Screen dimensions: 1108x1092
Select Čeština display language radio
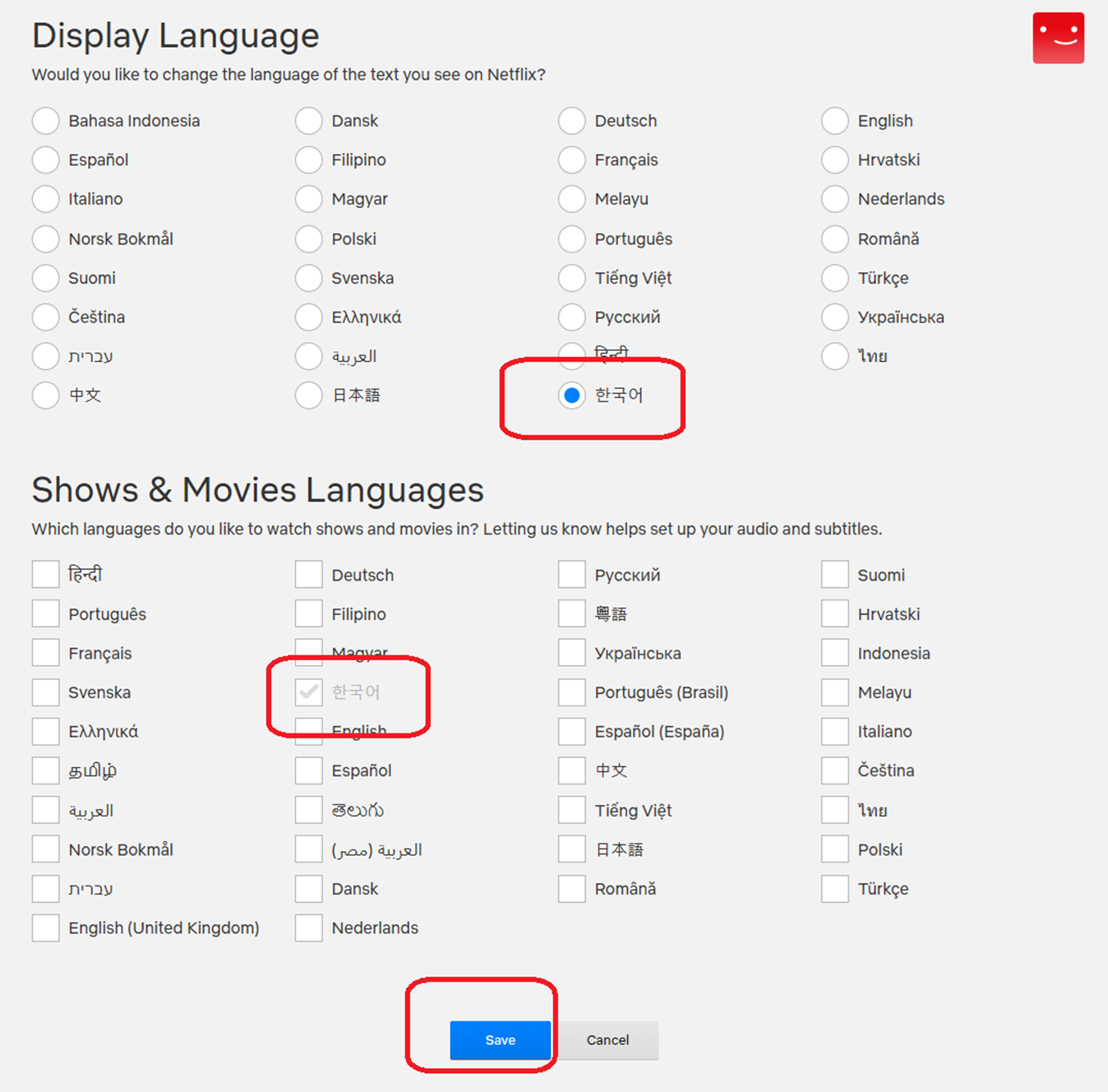(x=45, y=317)
